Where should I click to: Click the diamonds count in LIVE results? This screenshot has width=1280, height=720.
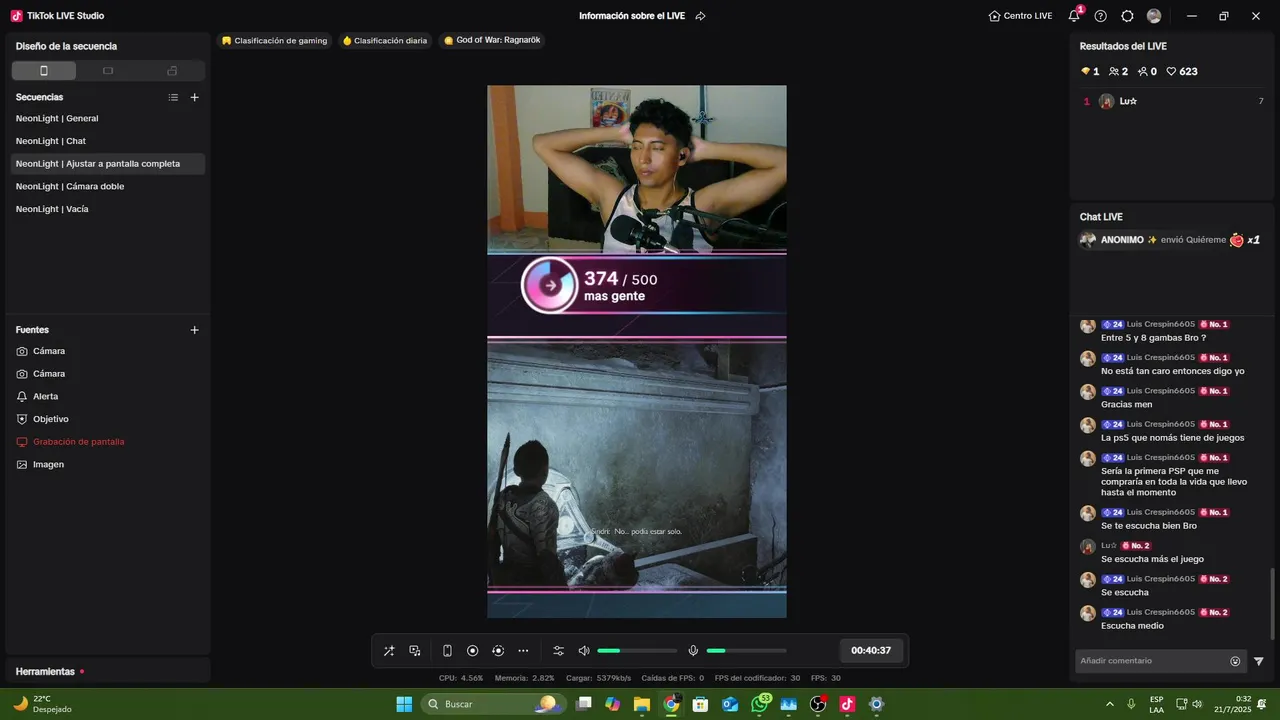[1090, 72]
